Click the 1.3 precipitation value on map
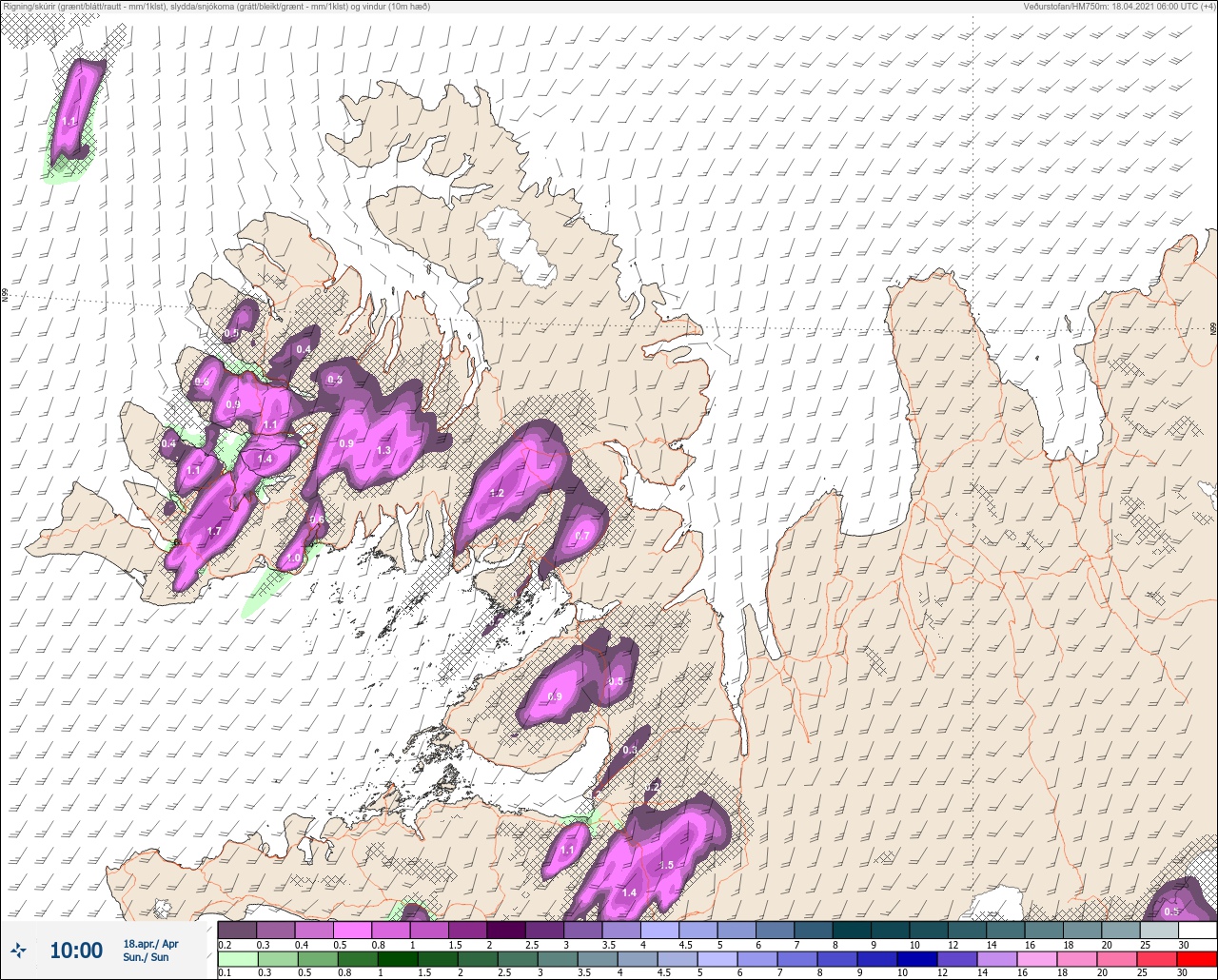The width and height of the screenshot is (1218, 980). pos(384,450)
